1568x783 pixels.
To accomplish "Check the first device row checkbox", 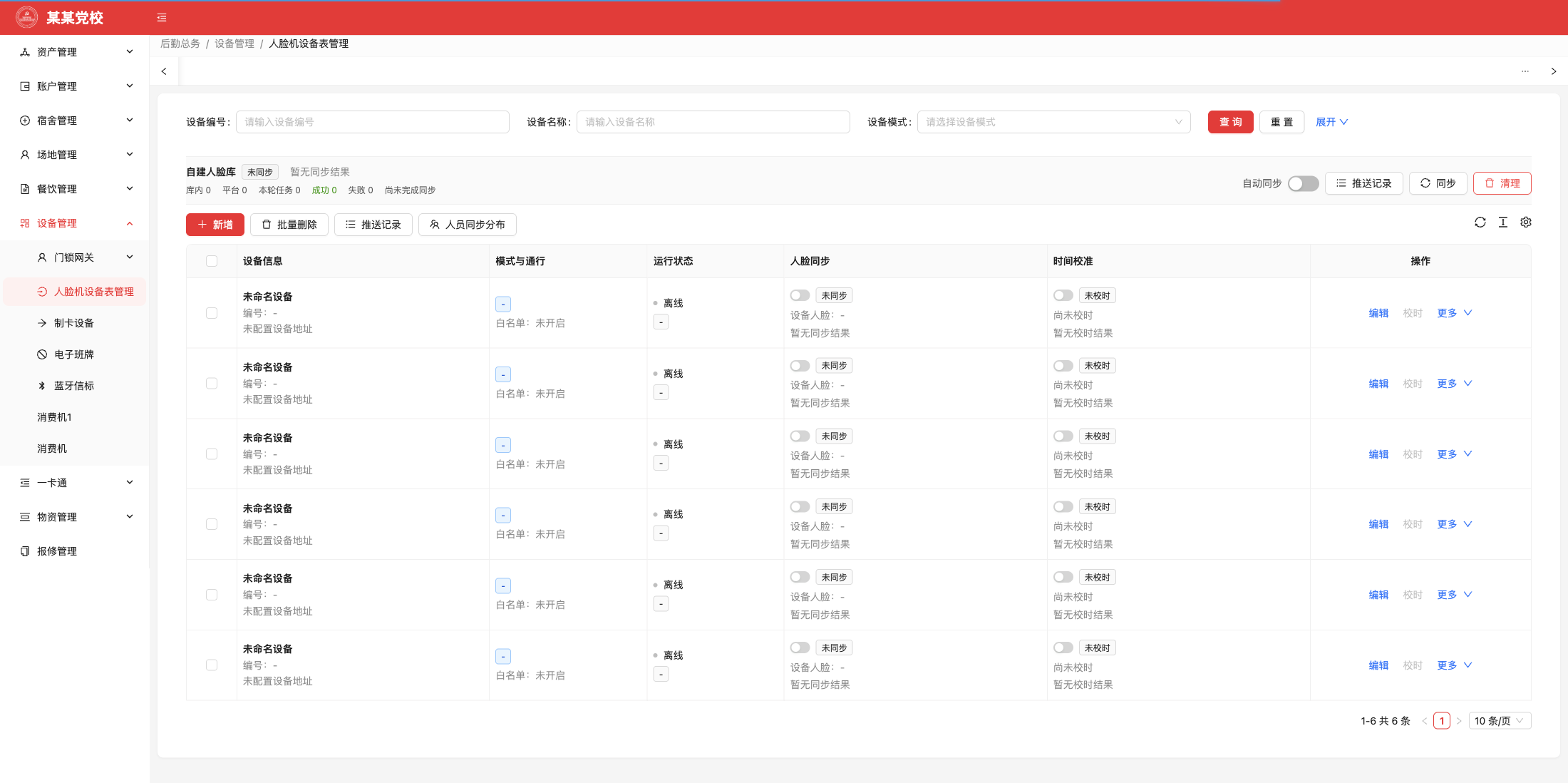I will 212,313.
